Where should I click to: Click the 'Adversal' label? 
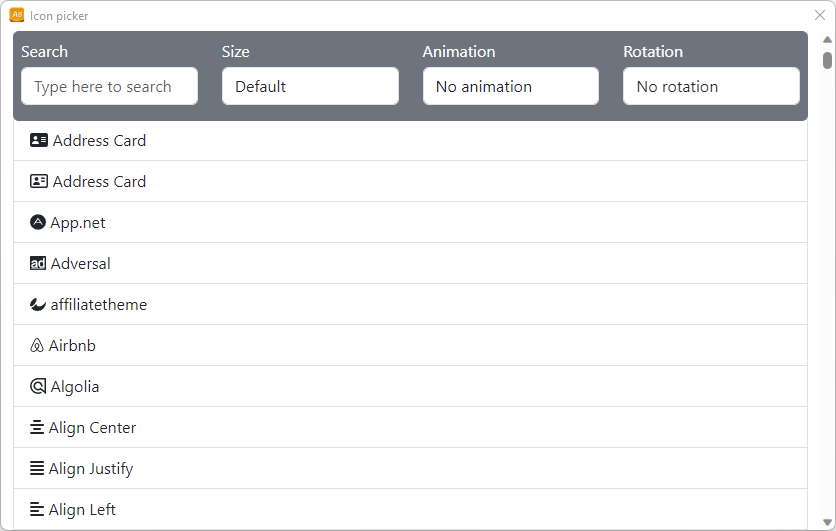tap(81, 263)
